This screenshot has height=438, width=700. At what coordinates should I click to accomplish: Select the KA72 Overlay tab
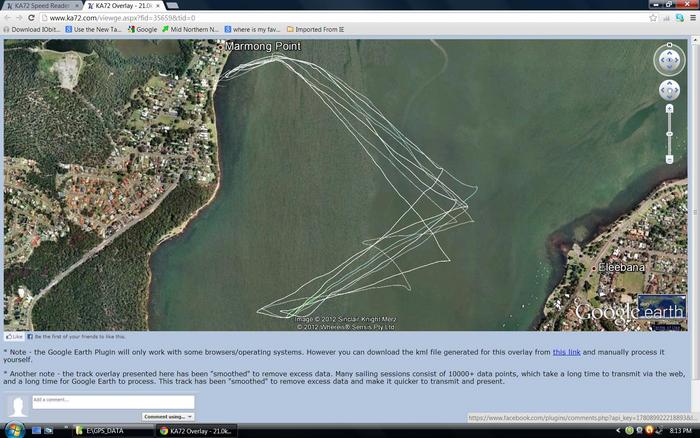[125, 5]
